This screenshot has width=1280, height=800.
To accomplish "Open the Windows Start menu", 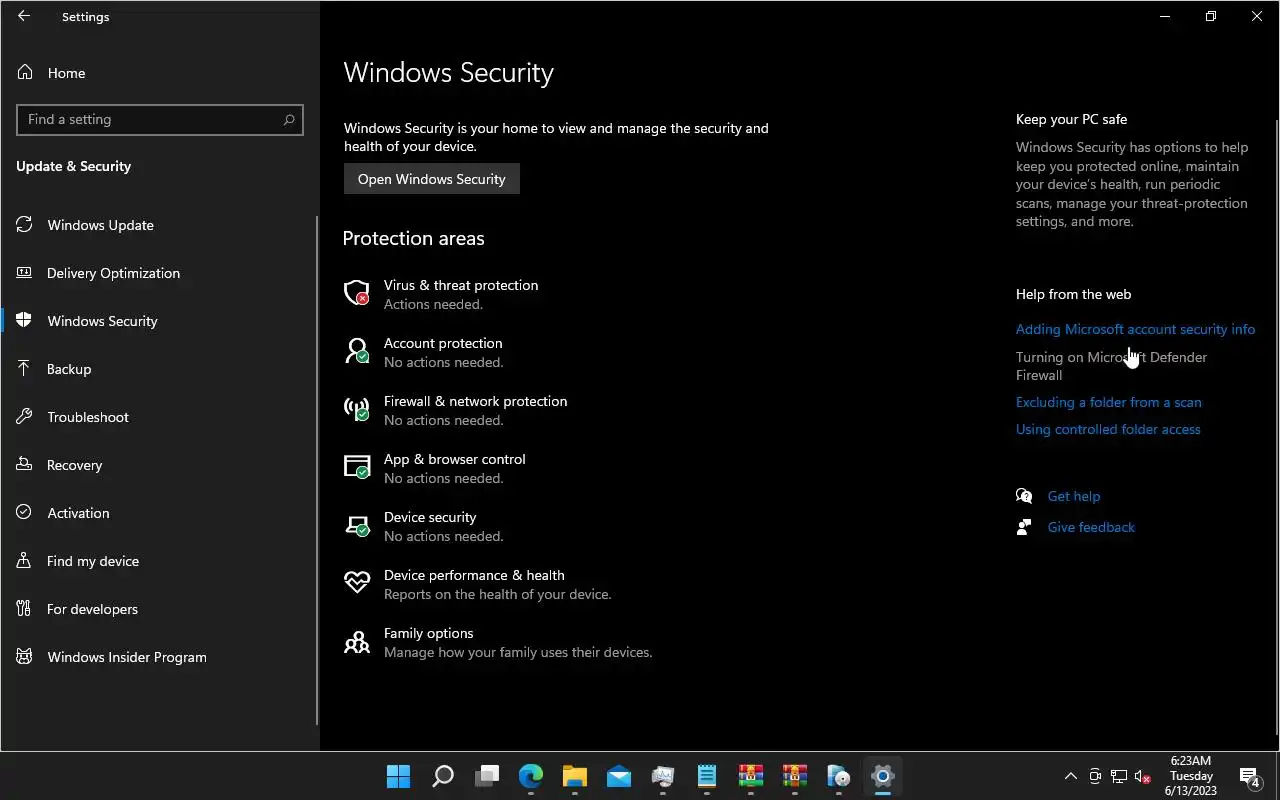I will [x=398, y=776].
